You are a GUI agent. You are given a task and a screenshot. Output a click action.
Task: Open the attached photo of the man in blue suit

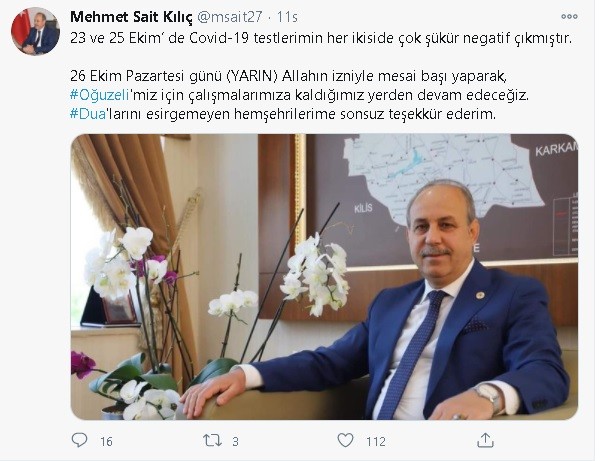[324, 277]
